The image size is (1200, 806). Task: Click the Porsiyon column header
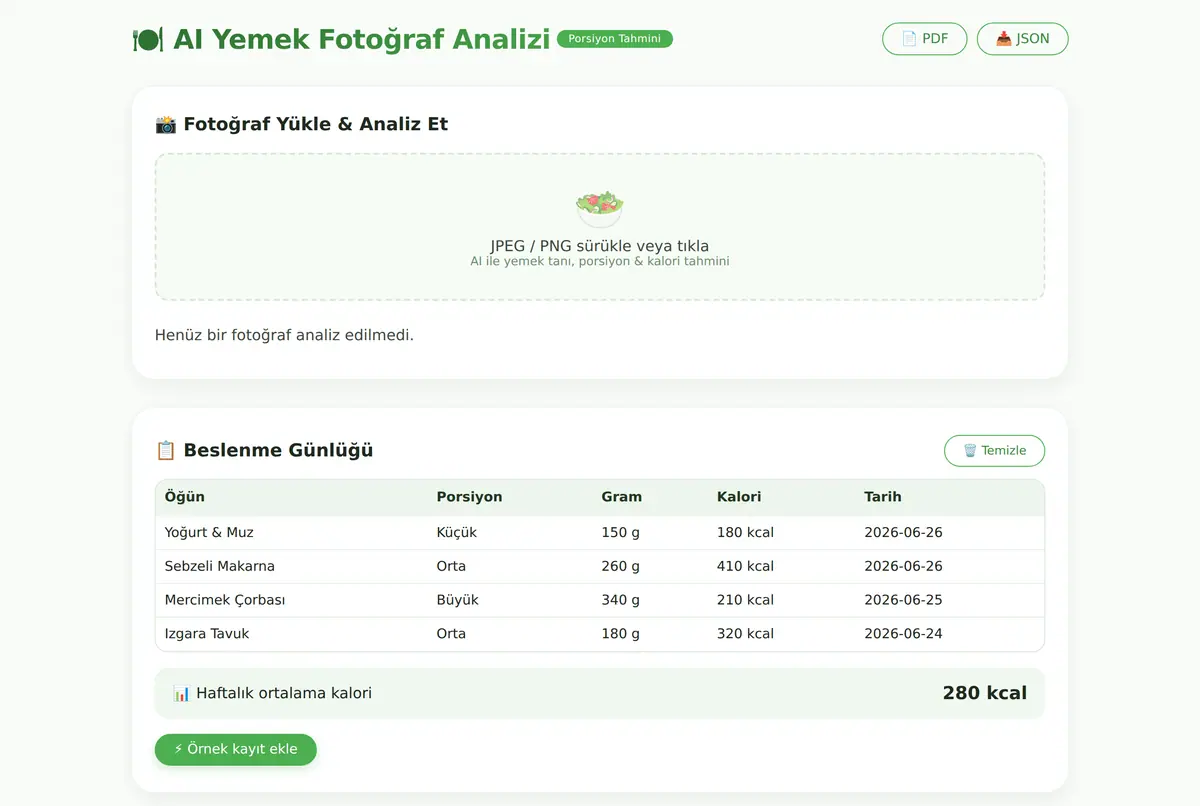point(470,497)
